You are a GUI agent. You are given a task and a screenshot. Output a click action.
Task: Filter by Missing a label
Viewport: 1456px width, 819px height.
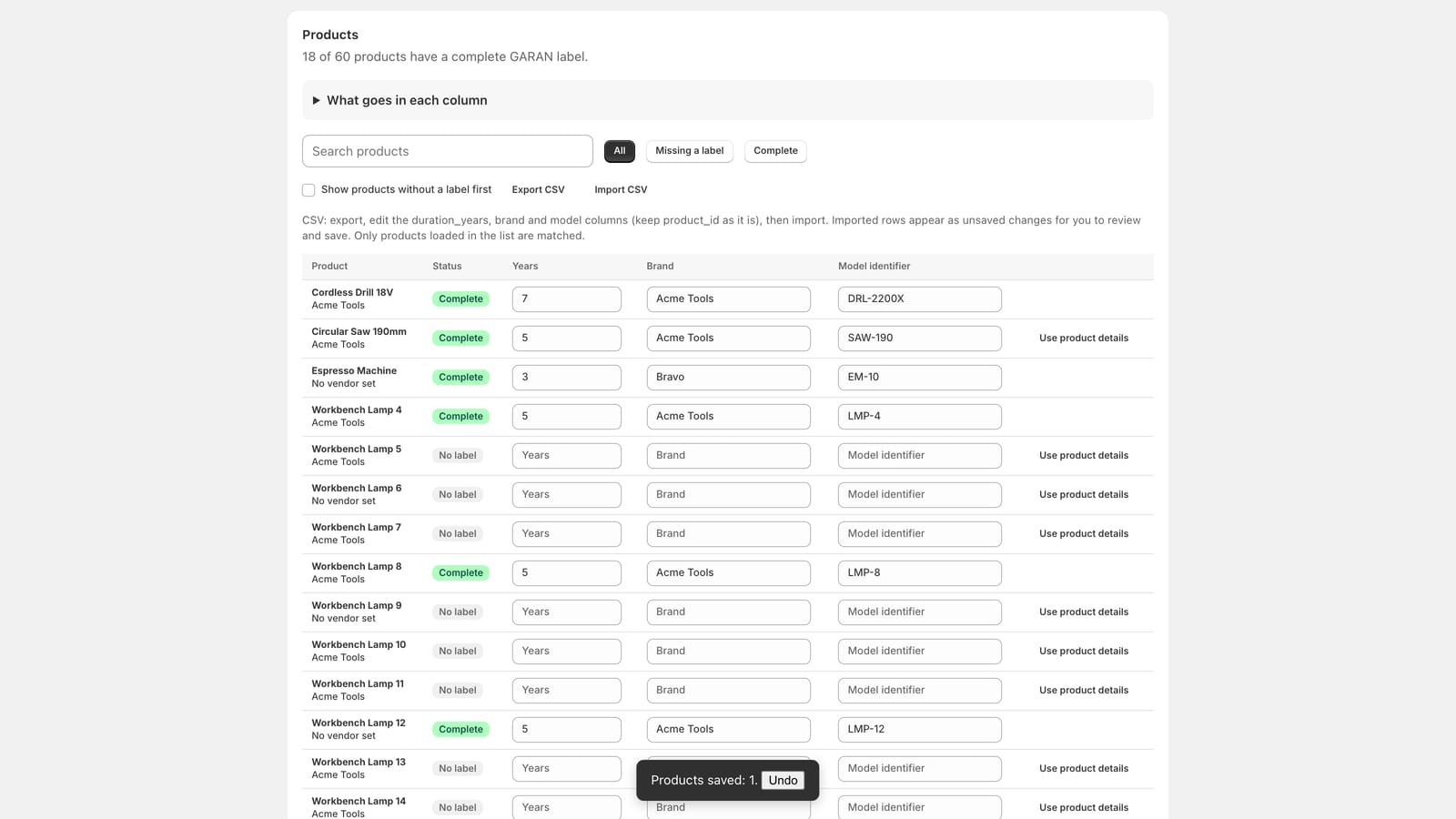coord(689,151)
